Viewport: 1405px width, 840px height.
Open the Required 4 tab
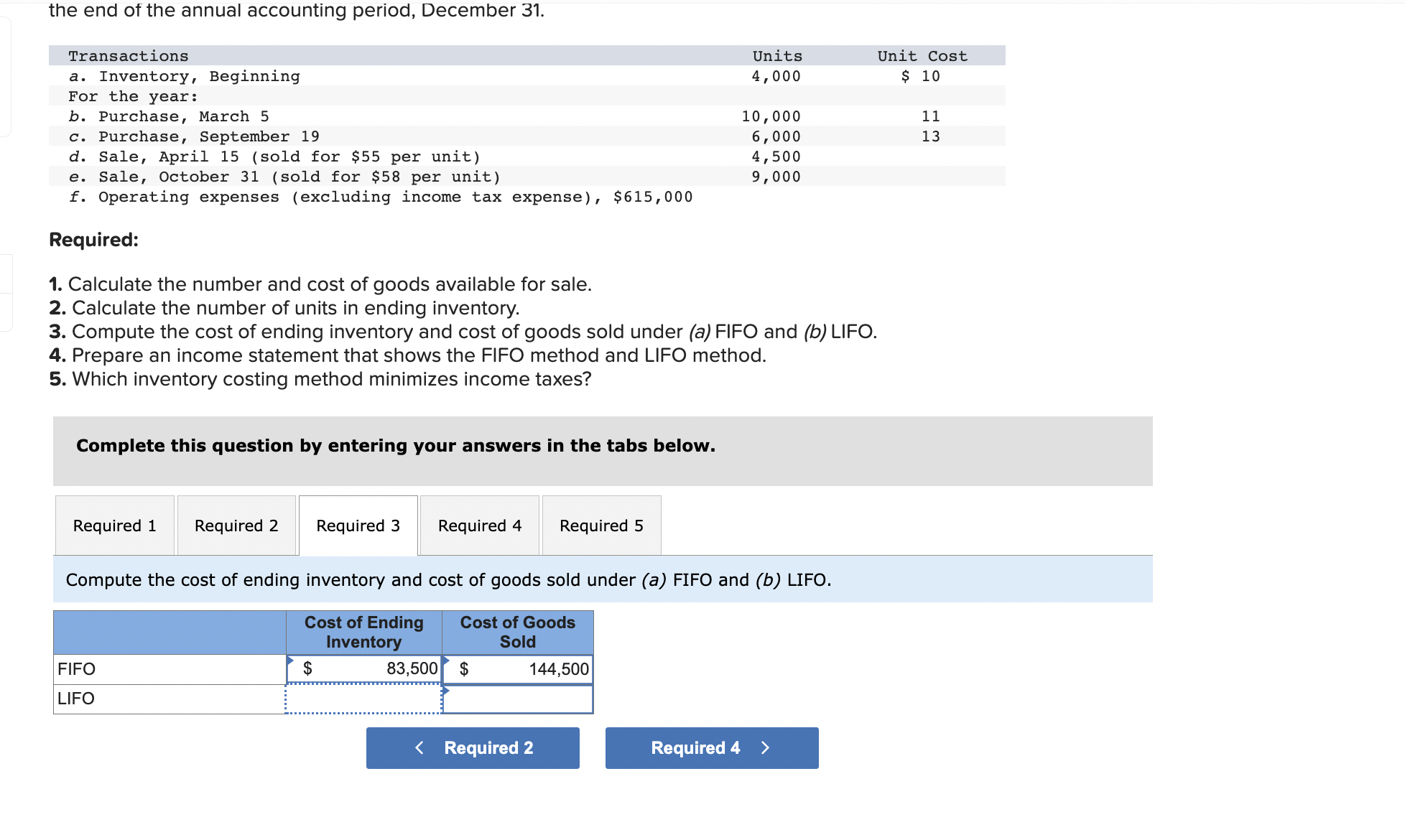tap(480, 526)
